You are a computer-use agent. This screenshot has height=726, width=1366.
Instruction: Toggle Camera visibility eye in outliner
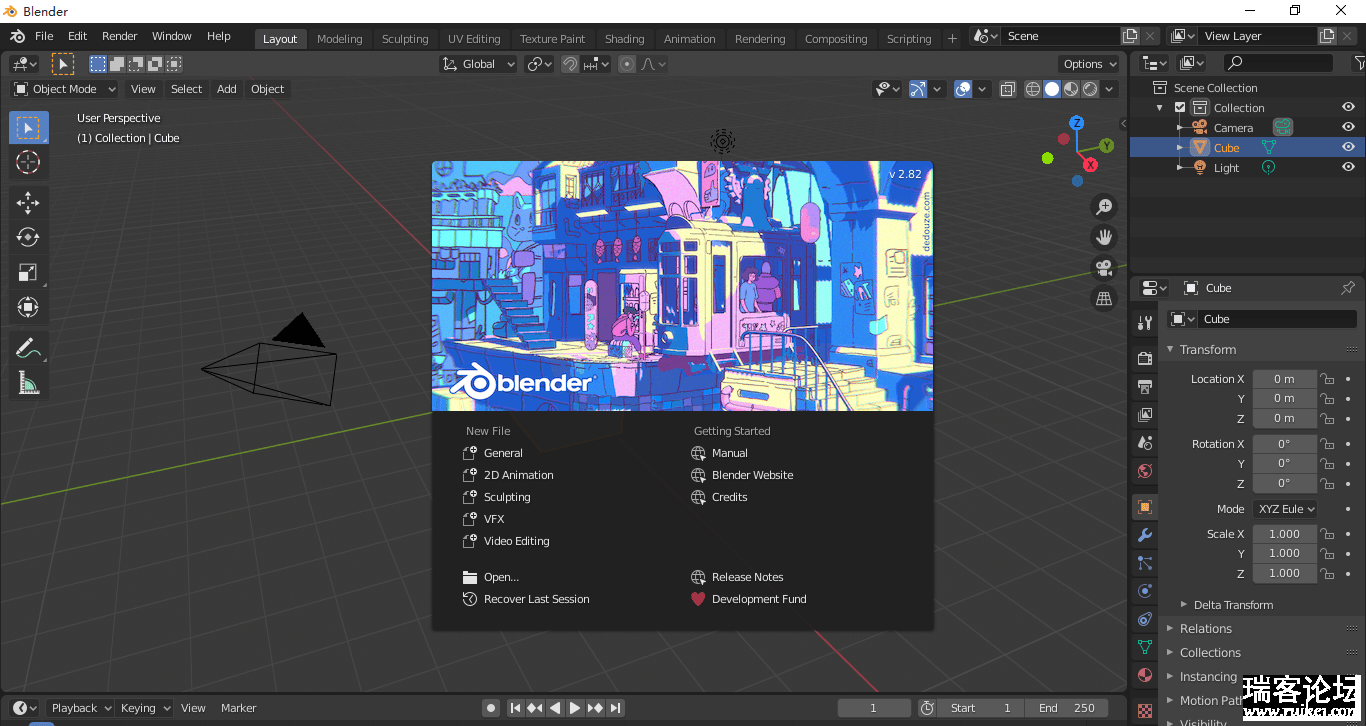pyautogui.click(x=1348, y=127)
